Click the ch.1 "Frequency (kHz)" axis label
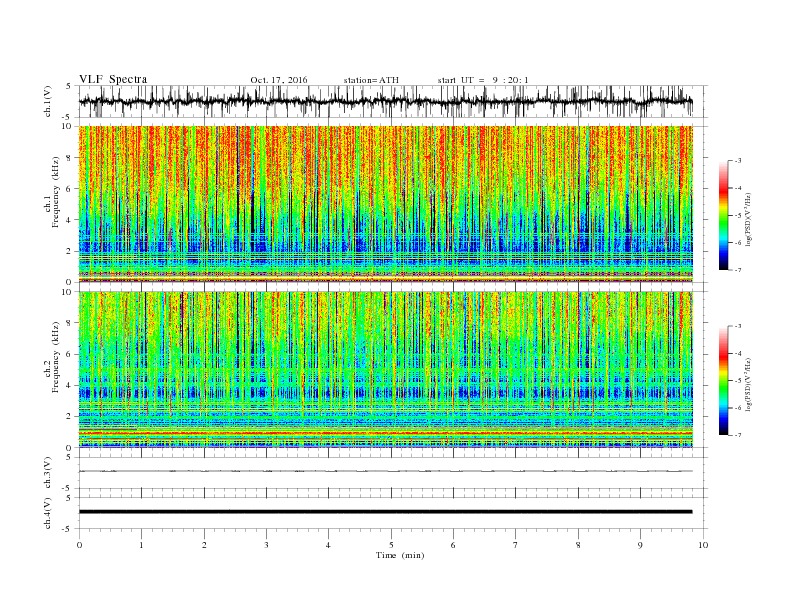 pyautogui.click(x=56, y=192)
